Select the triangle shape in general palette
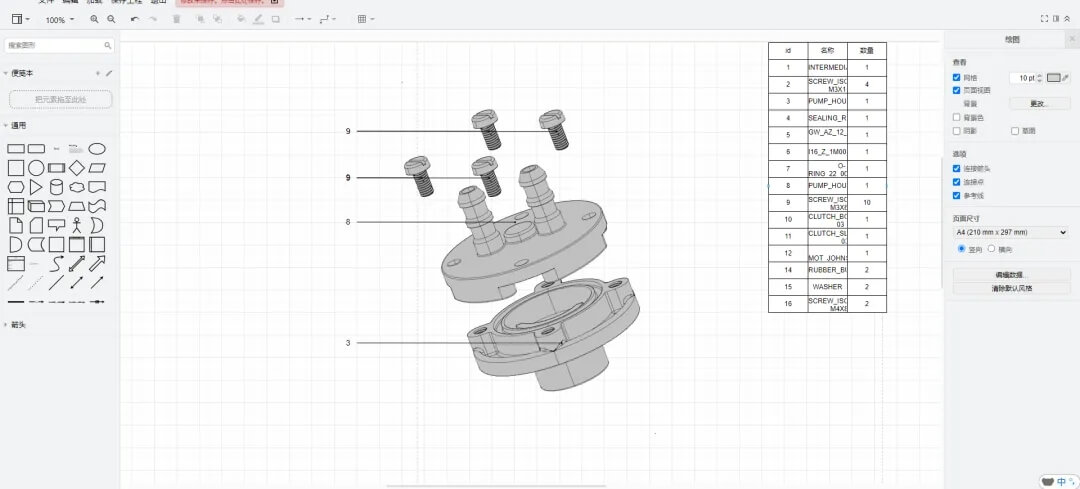 click(x=36, y=187)
